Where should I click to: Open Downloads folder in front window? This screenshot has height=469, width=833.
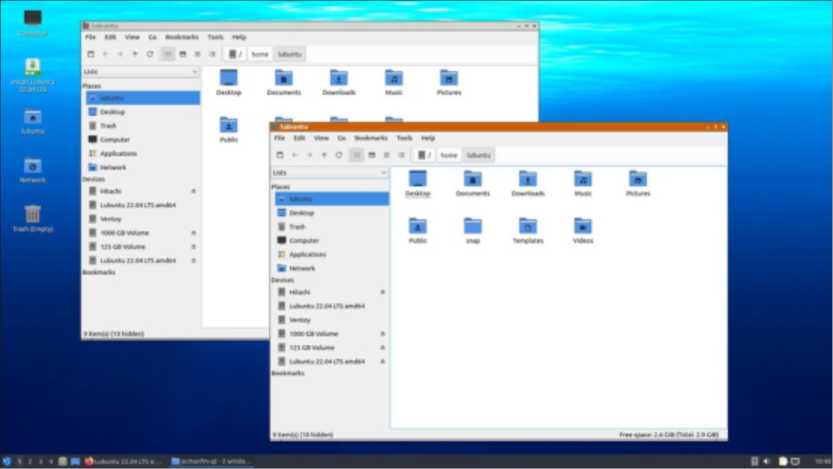click(x=528, y=183)
